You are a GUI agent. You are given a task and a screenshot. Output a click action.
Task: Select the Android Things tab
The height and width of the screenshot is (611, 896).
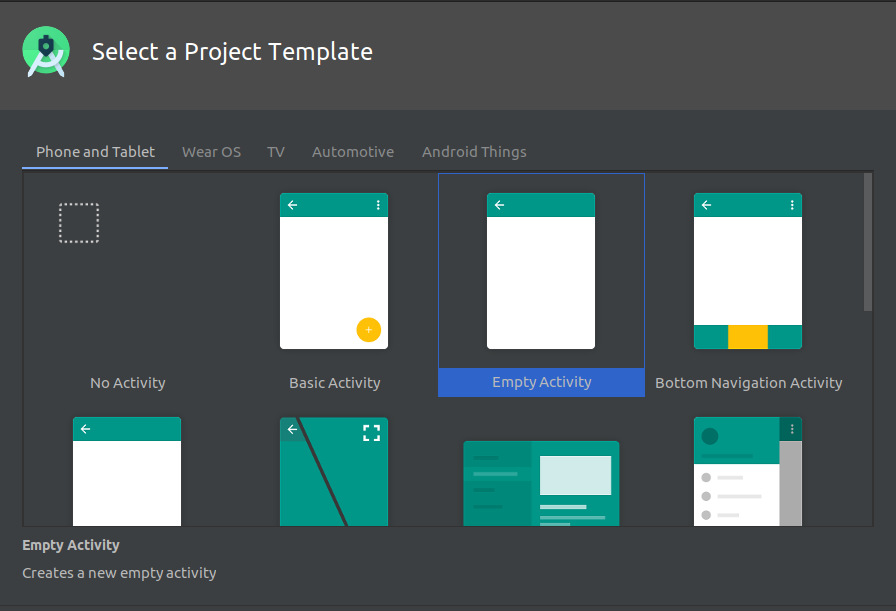(474, 151)
